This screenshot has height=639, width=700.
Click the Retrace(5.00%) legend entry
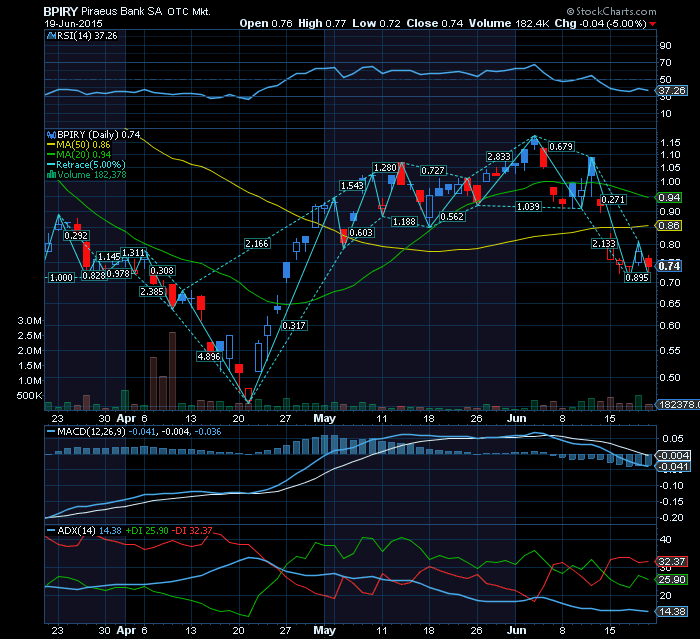(91, 164)
